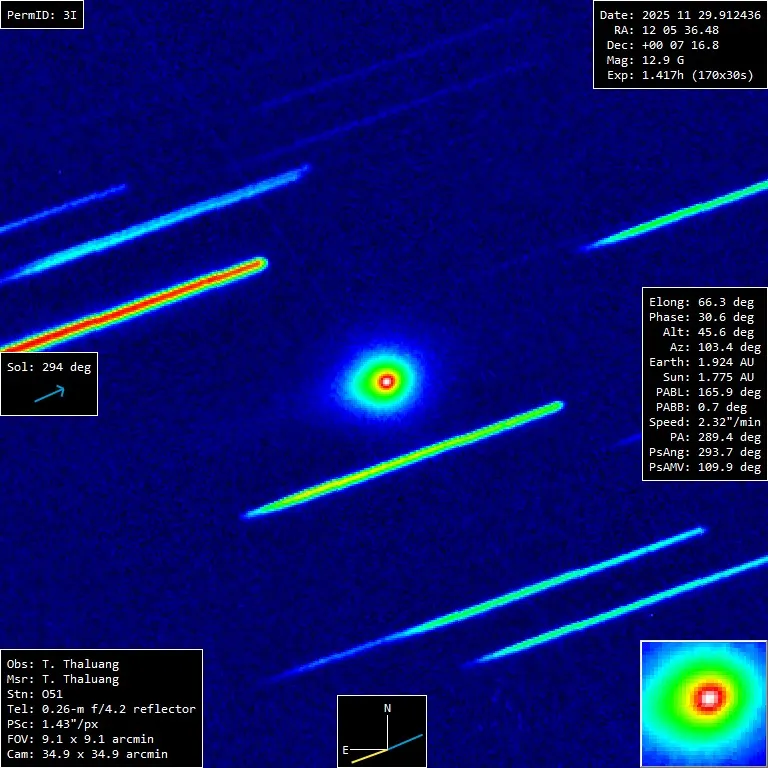Click the Cam: 34.9 x 34.9 arcmin line
Viewport: 768px width, 768px height.
[87, 754]
